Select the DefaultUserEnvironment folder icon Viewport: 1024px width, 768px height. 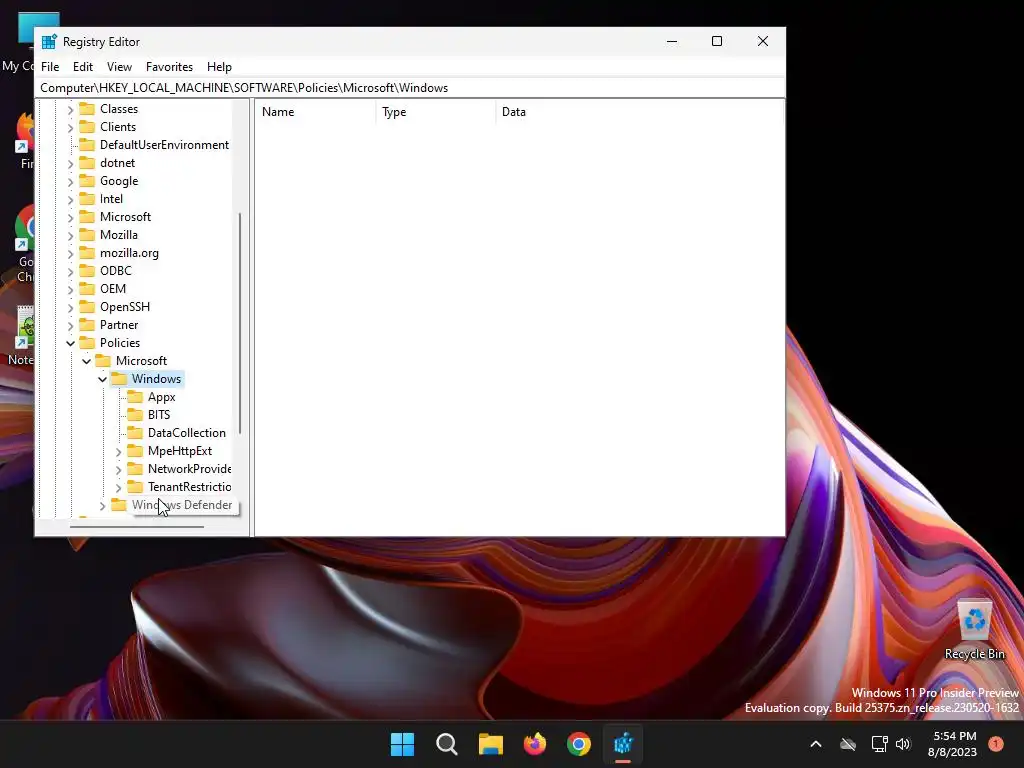click(87, 145)
